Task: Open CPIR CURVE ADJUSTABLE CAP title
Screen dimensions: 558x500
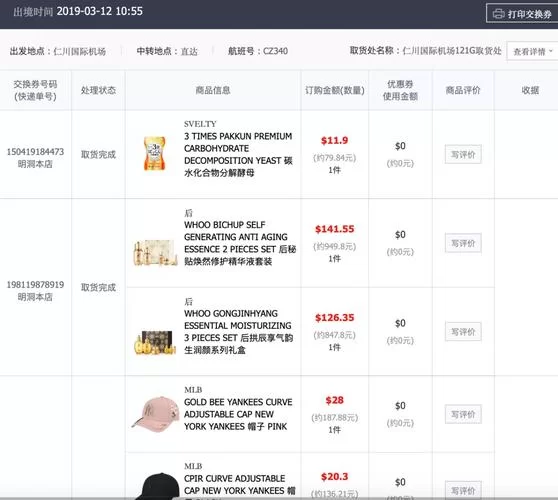Action: pyautogui.click(x=239, y=485)
